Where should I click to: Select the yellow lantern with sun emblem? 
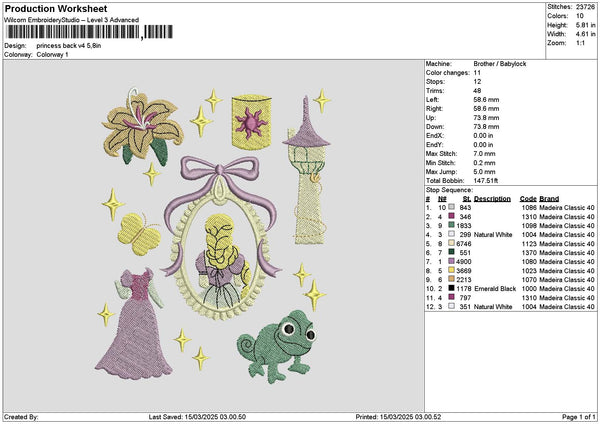pos(251,121)
